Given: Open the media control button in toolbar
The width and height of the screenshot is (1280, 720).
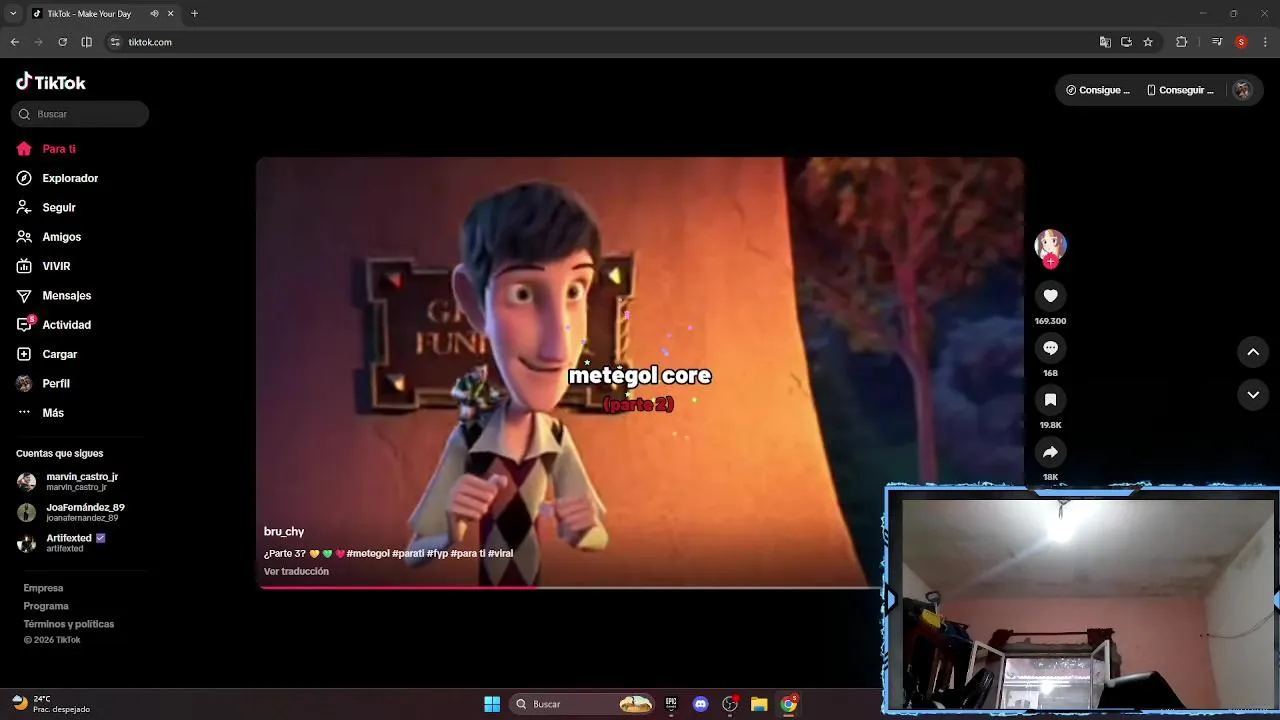Looking at the screenshot, I should (1217, 42).
